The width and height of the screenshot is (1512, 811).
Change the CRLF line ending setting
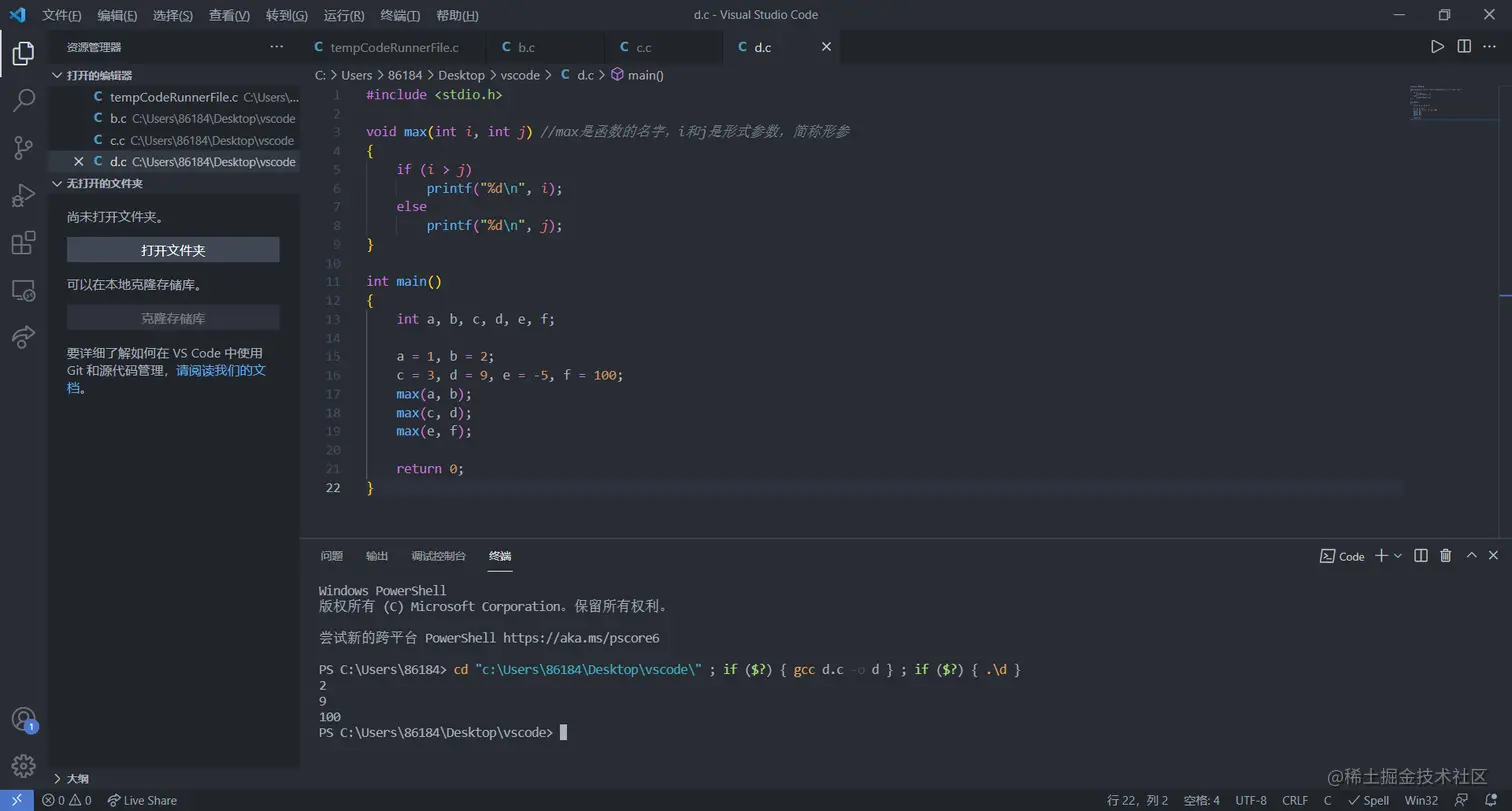[x=1295, y=800]
